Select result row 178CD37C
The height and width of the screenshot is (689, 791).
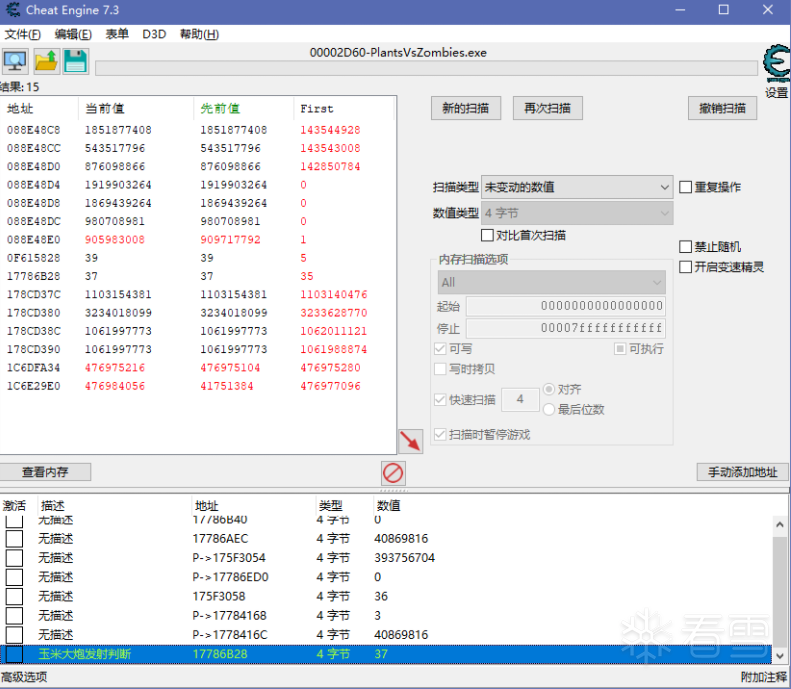tap(198, 295)
